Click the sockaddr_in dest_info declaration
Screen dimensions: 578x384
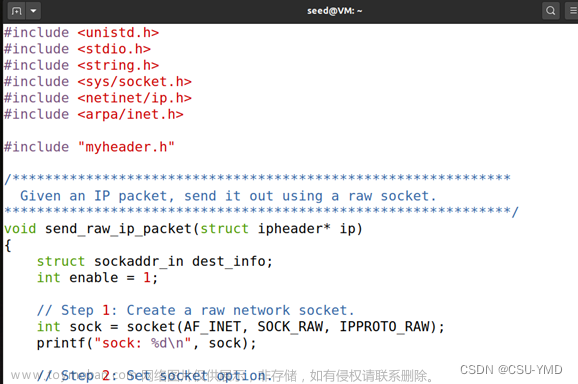155,262
